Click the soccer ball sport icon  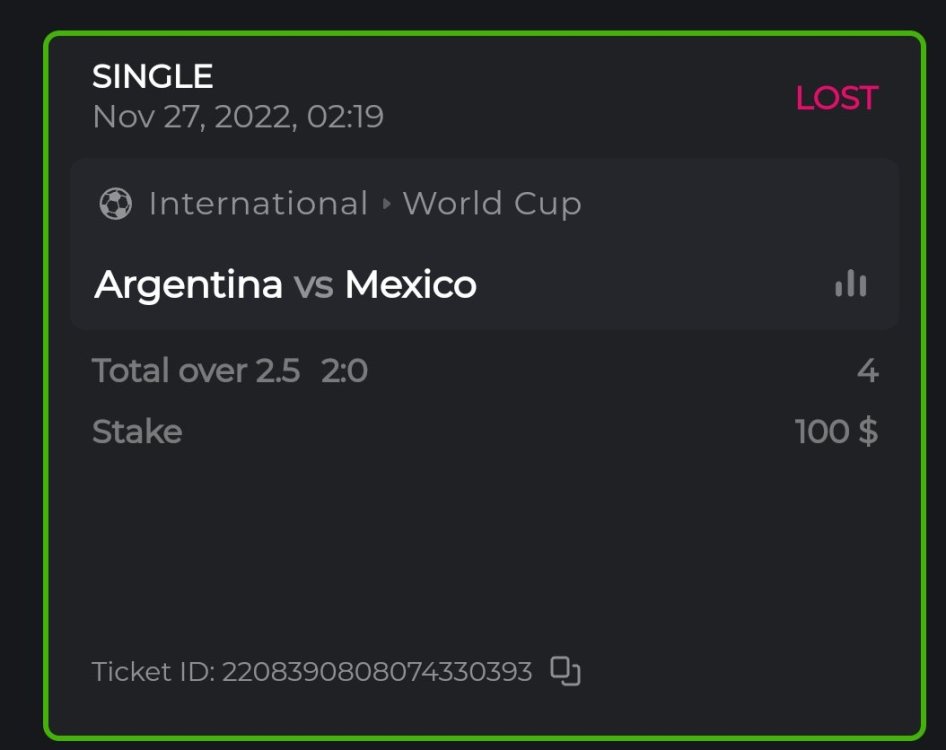click(115, 204)
